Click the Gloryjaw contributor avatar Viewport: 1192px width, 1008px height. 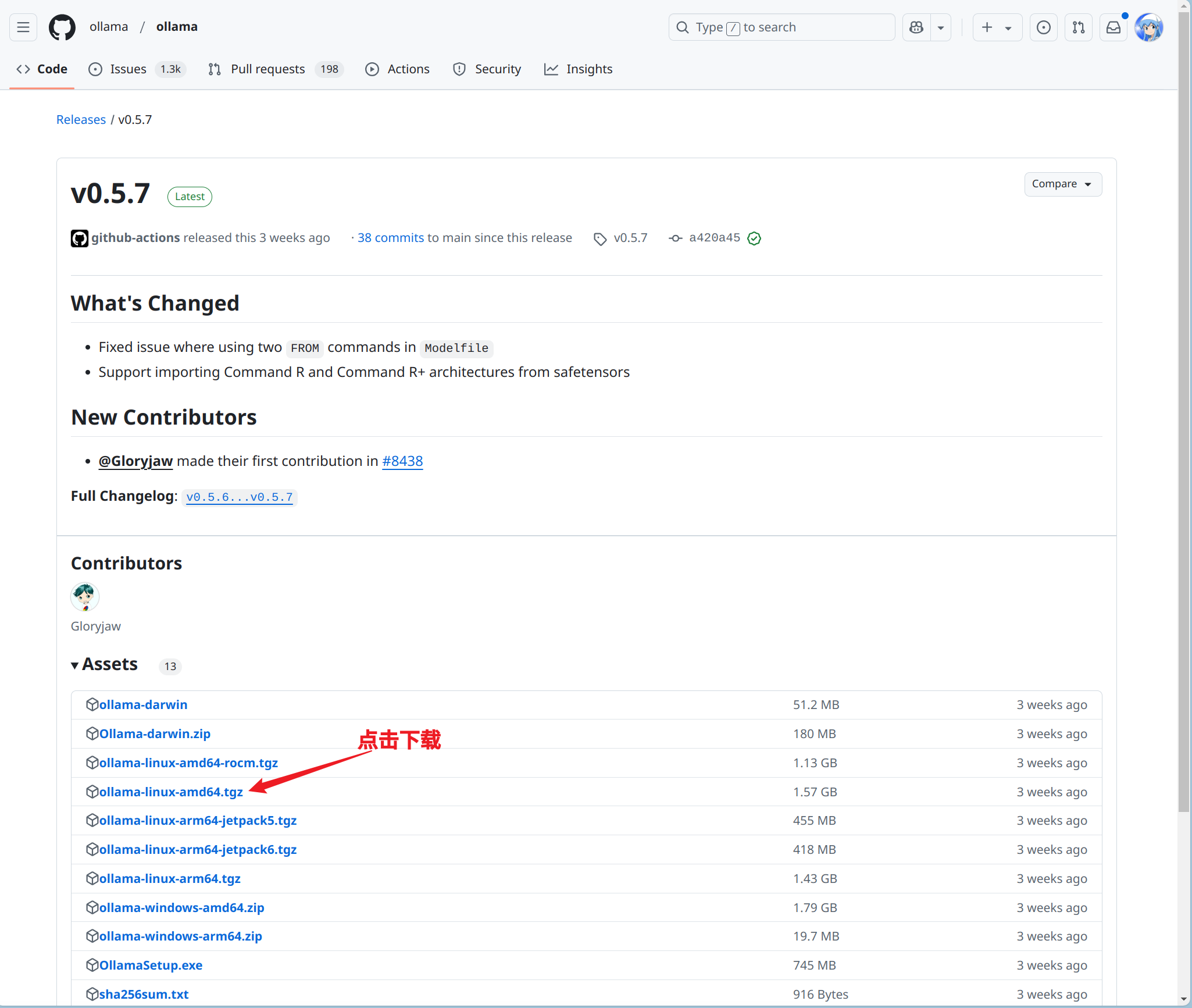[85, 597]
